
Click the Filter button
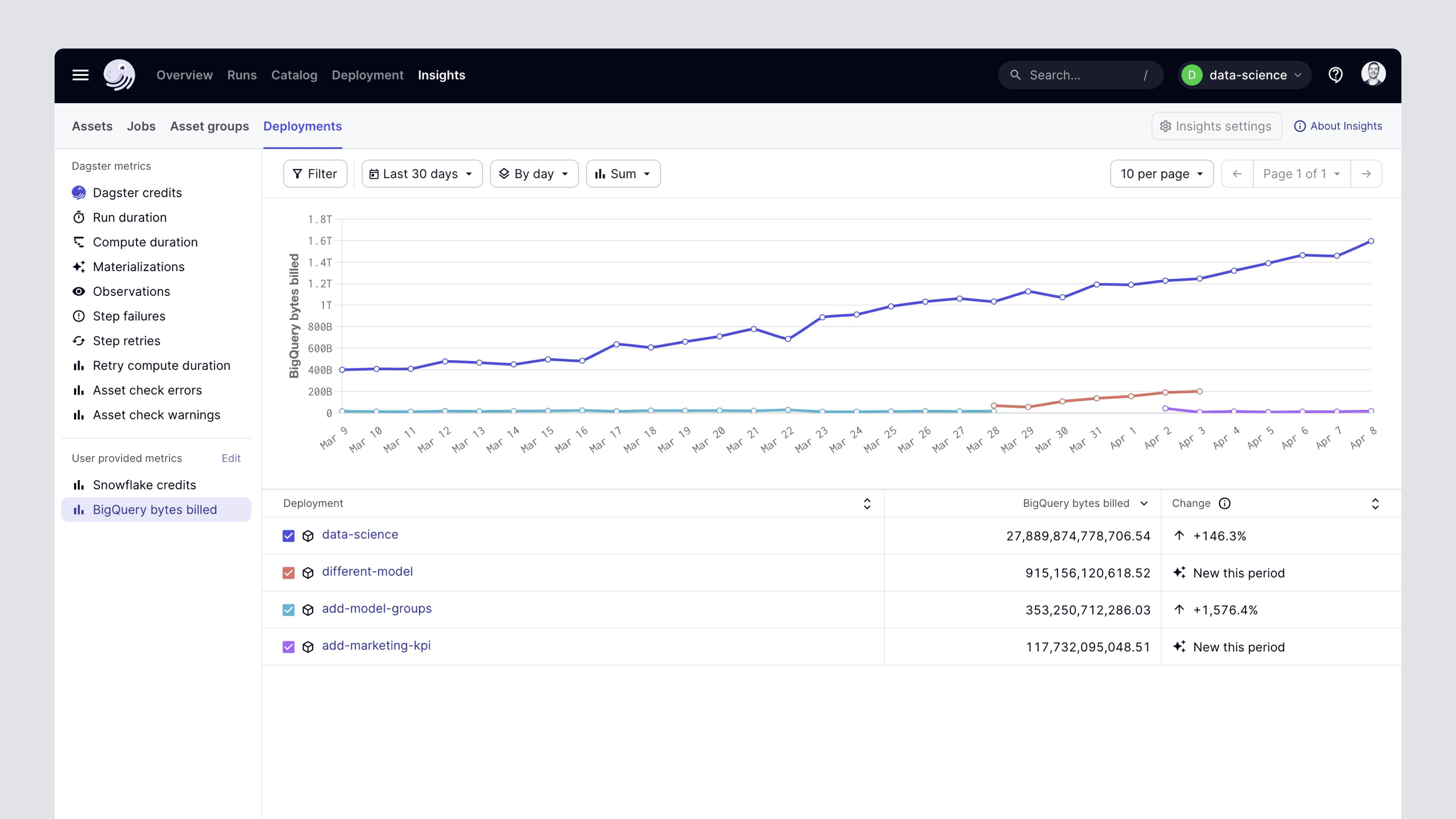[315, 174]
